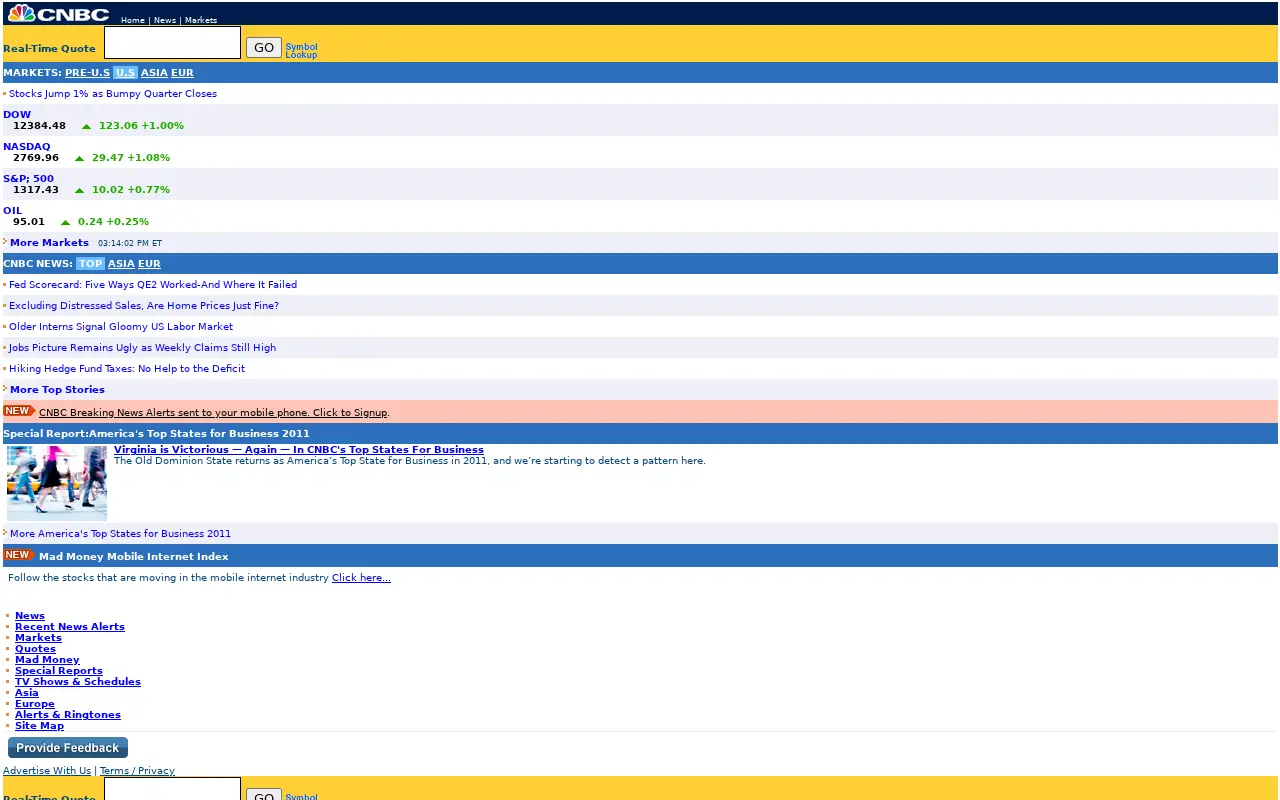Open the Terms / Privacy link
Viewport: 1280px width, 800px height.
point(137,771)
